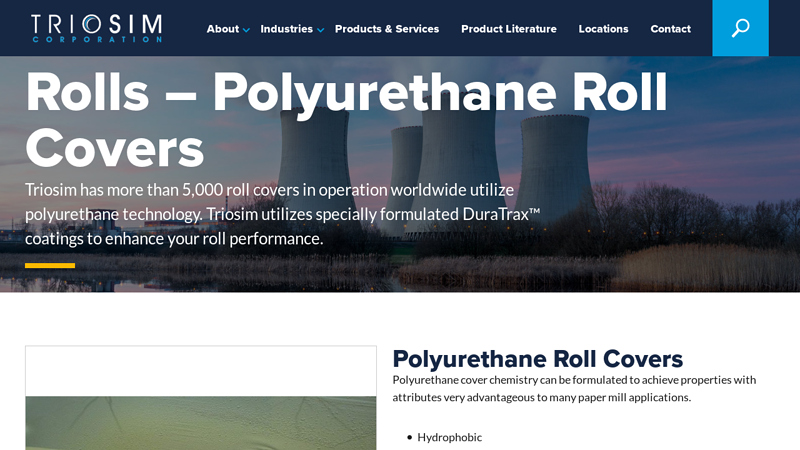800x450 pixels.
Task: Go to Contact page
Action: pyautogui.click(x=670, y=29)
